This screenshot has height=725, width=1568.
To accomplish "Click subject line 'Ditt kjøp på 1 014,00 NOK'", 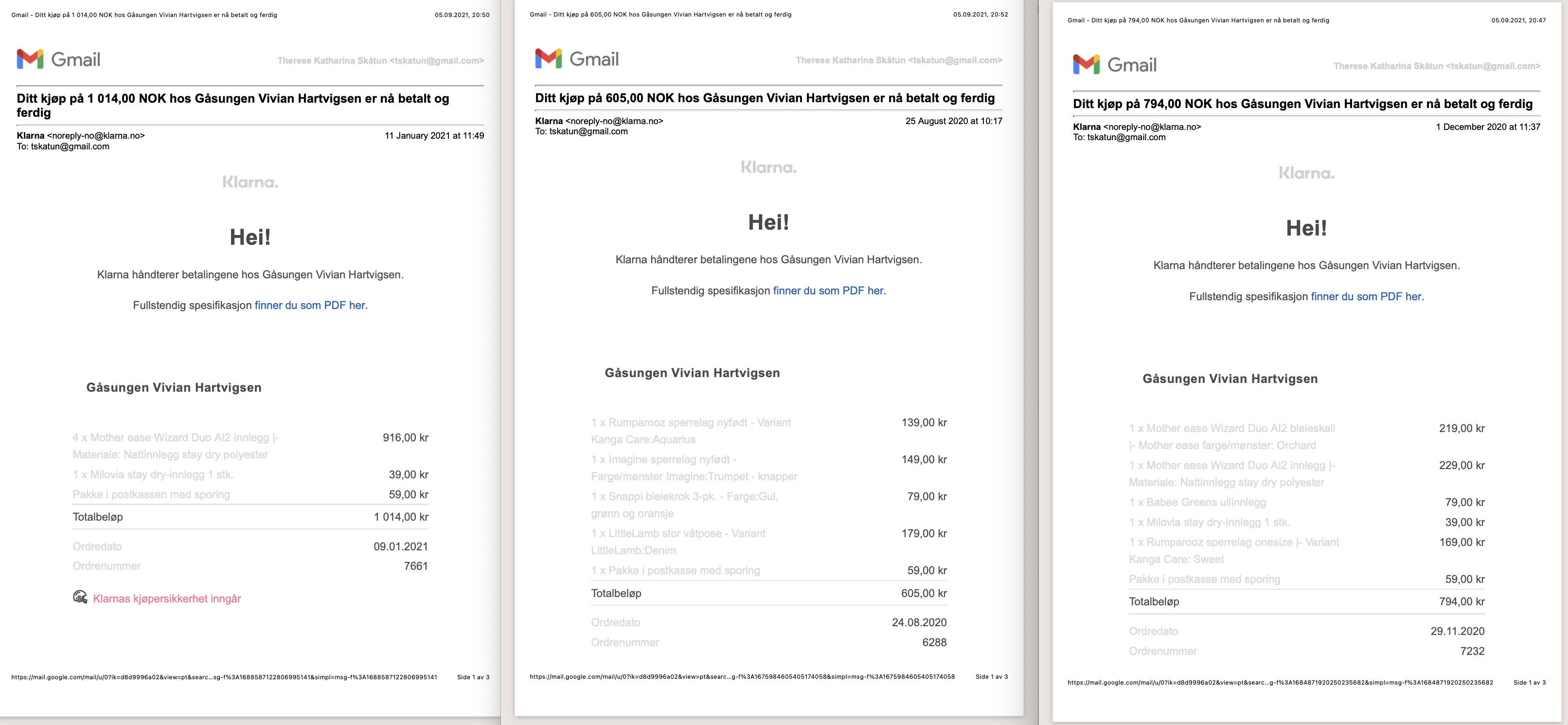I will [x=233, y=105].
